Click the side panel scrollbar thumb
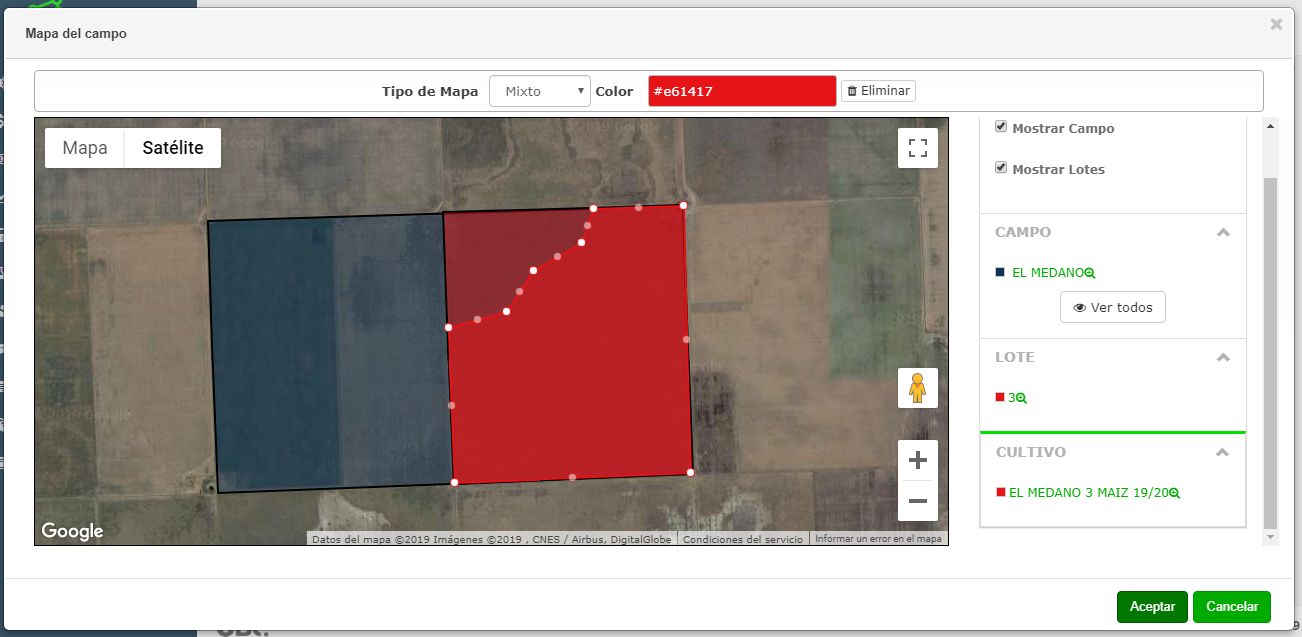The width and height of the screenshot is (1302, 637). pyautogui.click(x=1270, y=353)
